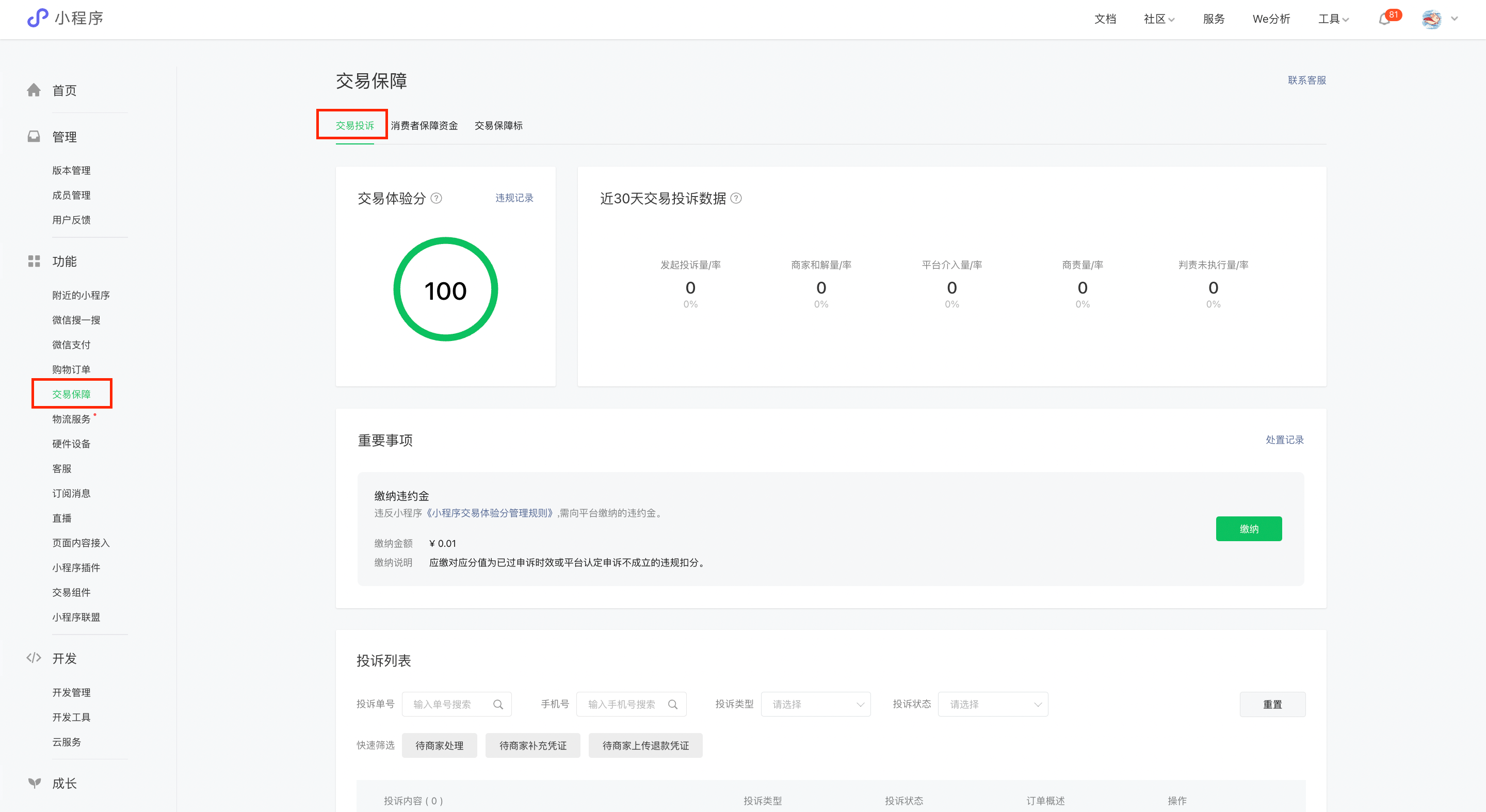Viewport: 1486px width, 812px height.
Task: Click the mini program logo icon
Action: click(x=38, y=18)
